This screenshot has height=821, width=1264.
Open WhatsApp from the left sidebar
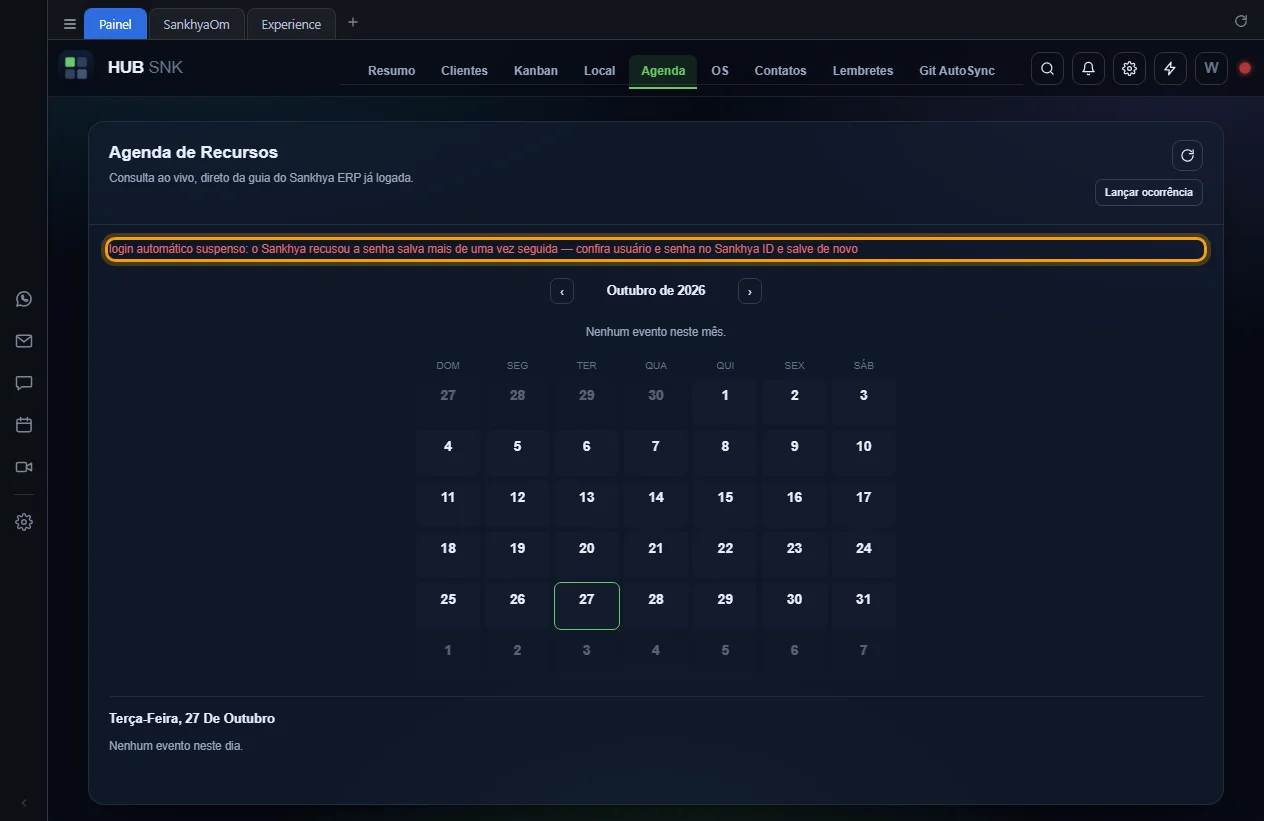coord(24,299)
